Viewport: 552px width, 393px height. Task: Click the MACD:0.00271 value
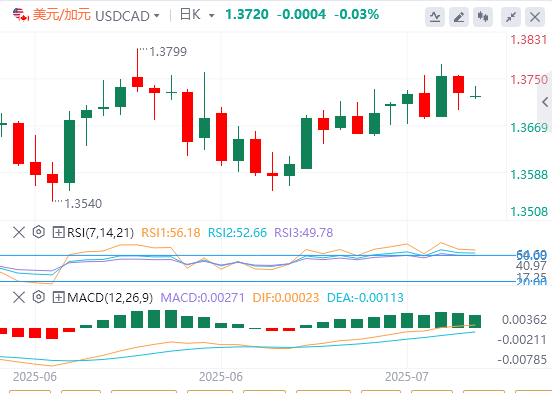coord(202,298)
